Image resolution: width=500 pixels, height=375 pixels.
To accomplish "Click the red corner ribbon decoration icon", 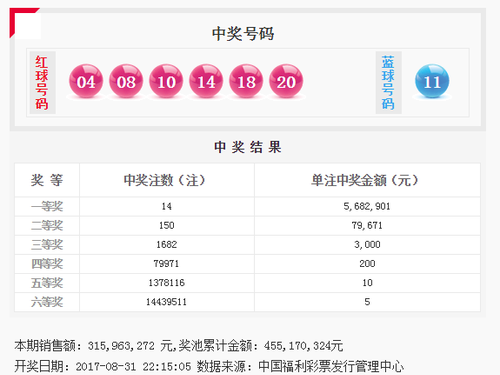I will click(x=25, y=23).
